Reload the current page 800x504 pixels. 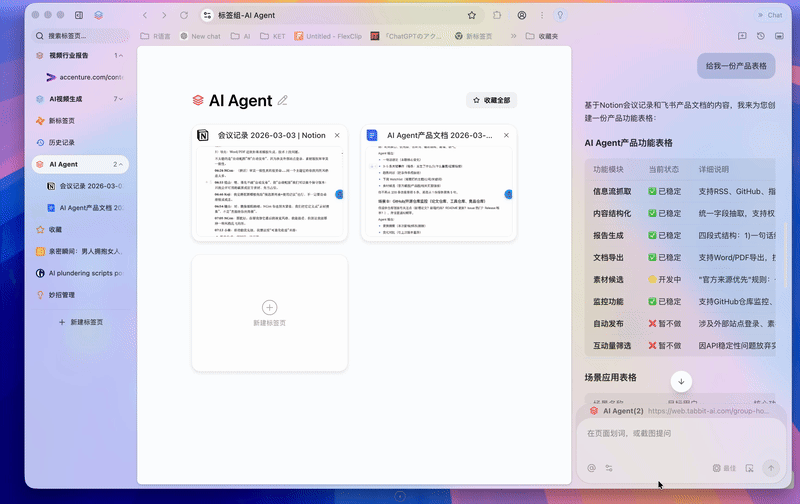[x=184, y=15]
